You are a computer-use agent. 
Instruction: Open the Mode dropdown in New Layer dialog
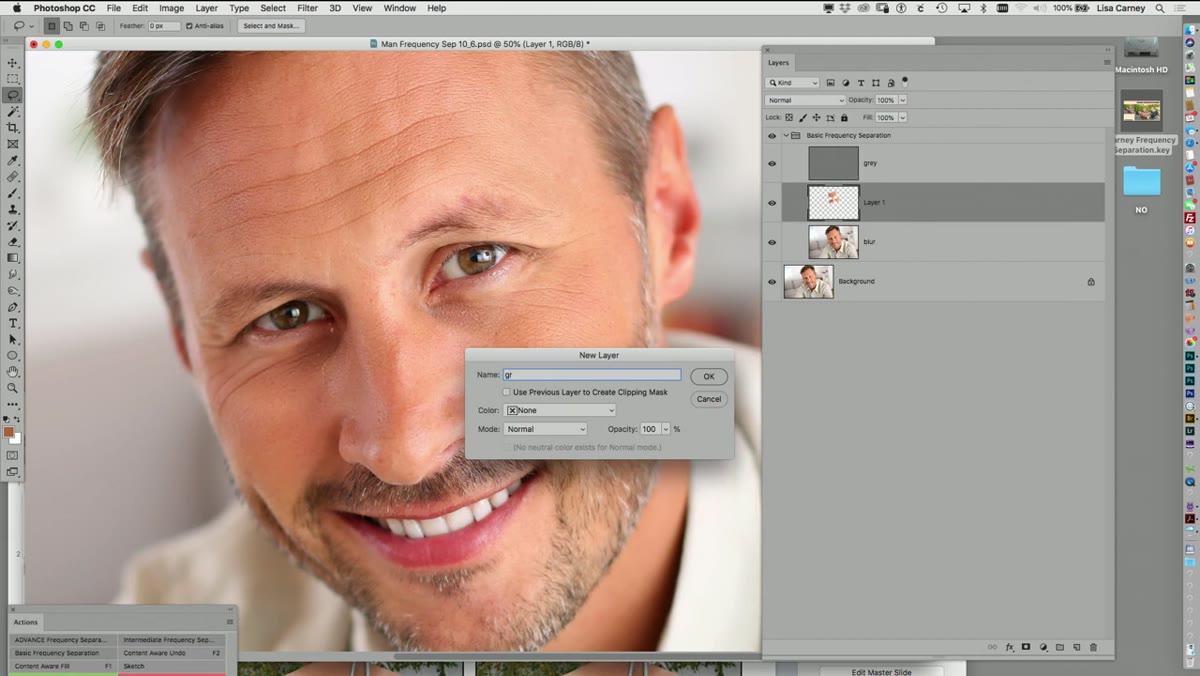tap(545, 429)
